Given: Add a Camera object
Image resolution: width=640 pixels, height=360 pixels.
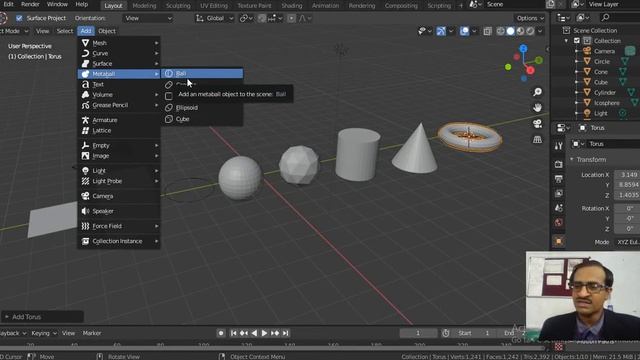Looking at the screenshot, I should tap(119, 196).
